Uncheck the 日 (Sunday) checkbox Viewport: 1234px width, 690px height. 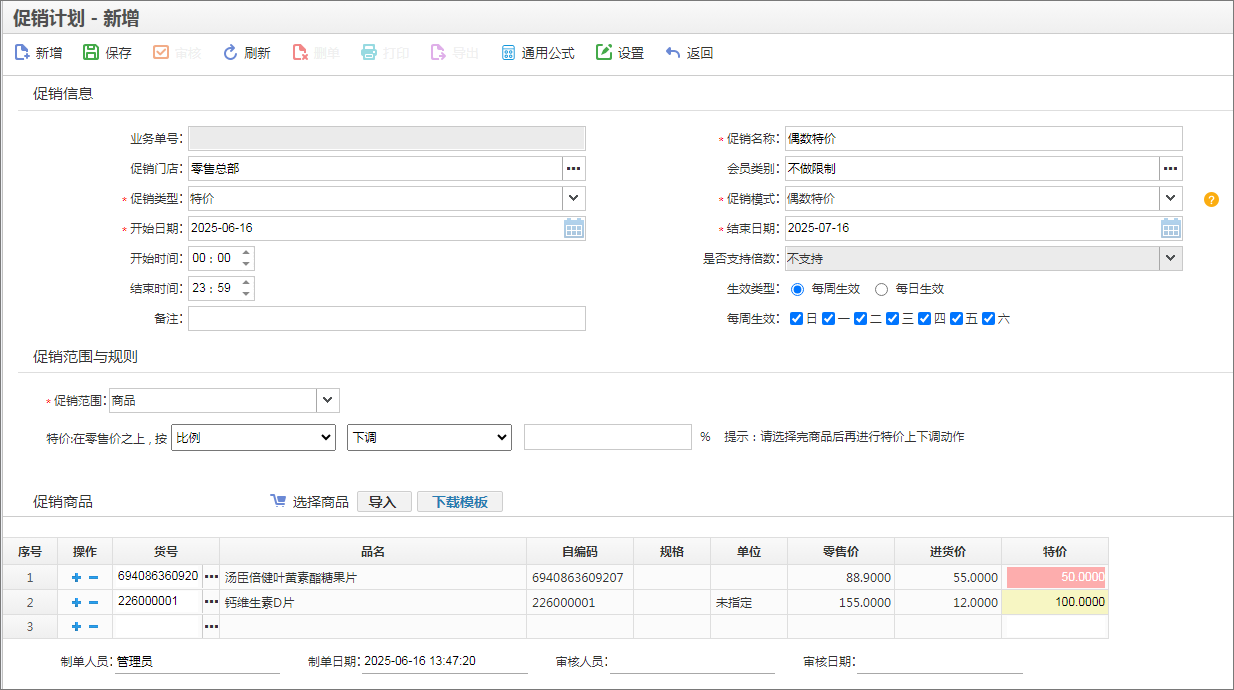click(x=796, y=319)
